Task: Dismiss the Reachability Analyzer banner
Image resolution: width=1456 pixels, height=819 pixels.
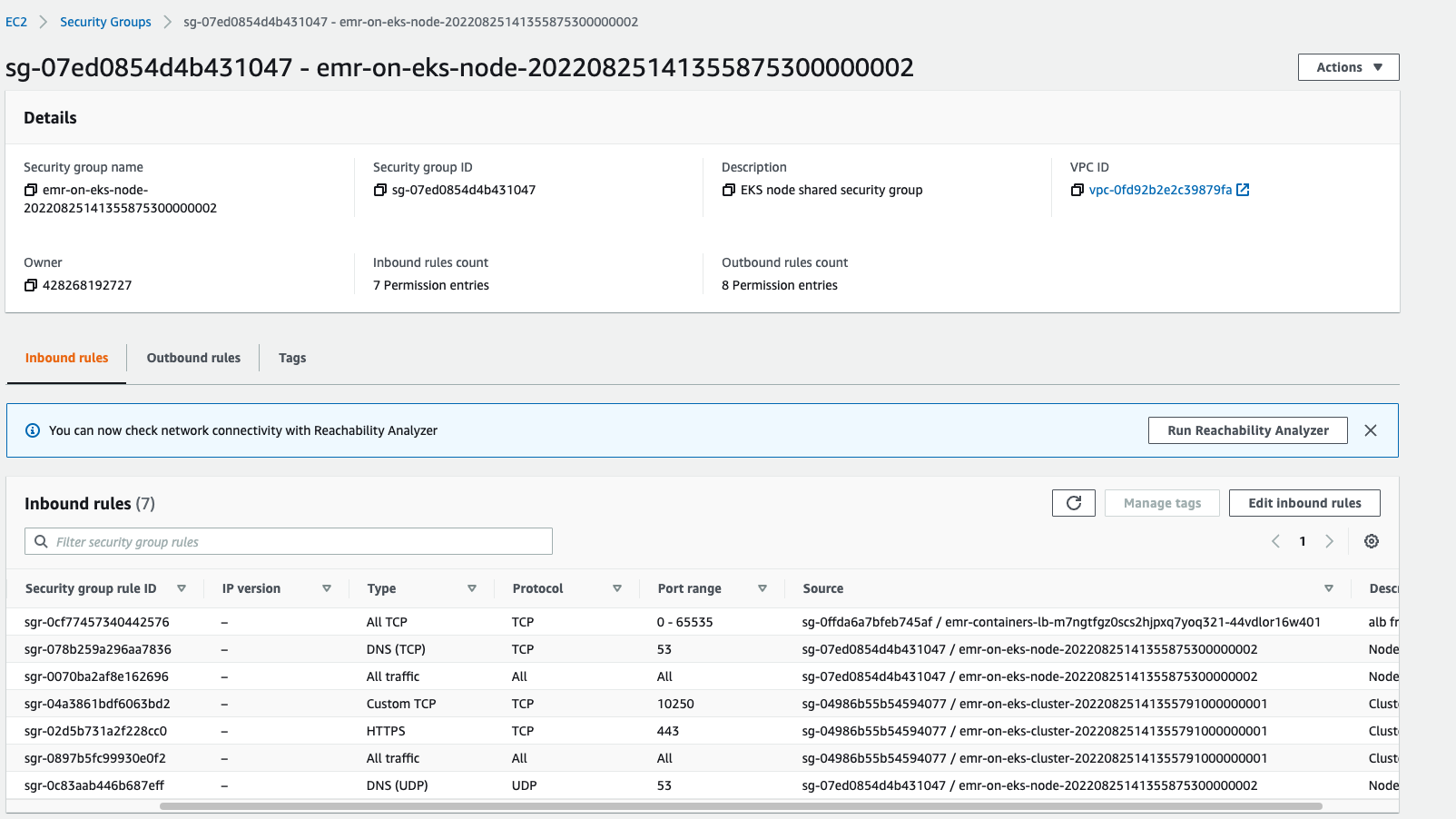Action: tap(1371, 429)
